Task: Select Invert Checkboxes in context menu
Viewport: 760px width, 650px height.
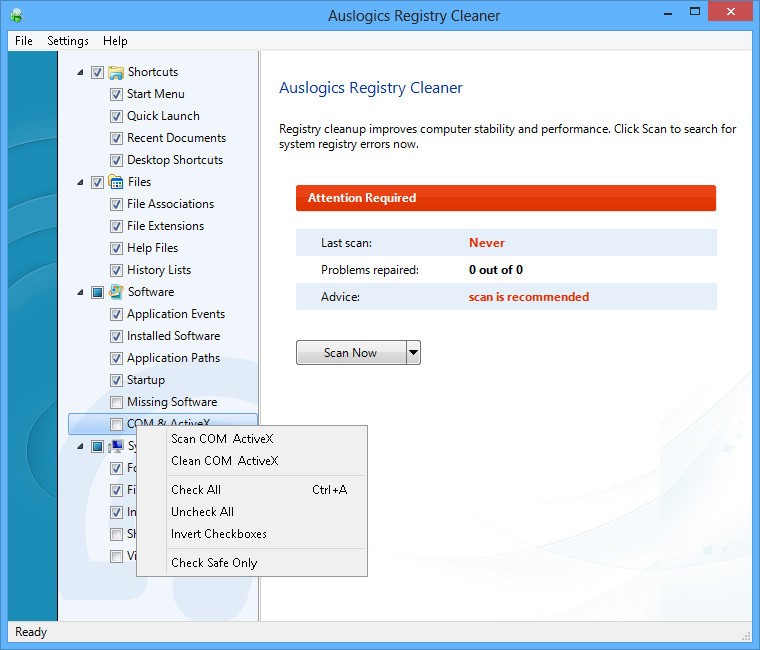Action: point(252,534)
